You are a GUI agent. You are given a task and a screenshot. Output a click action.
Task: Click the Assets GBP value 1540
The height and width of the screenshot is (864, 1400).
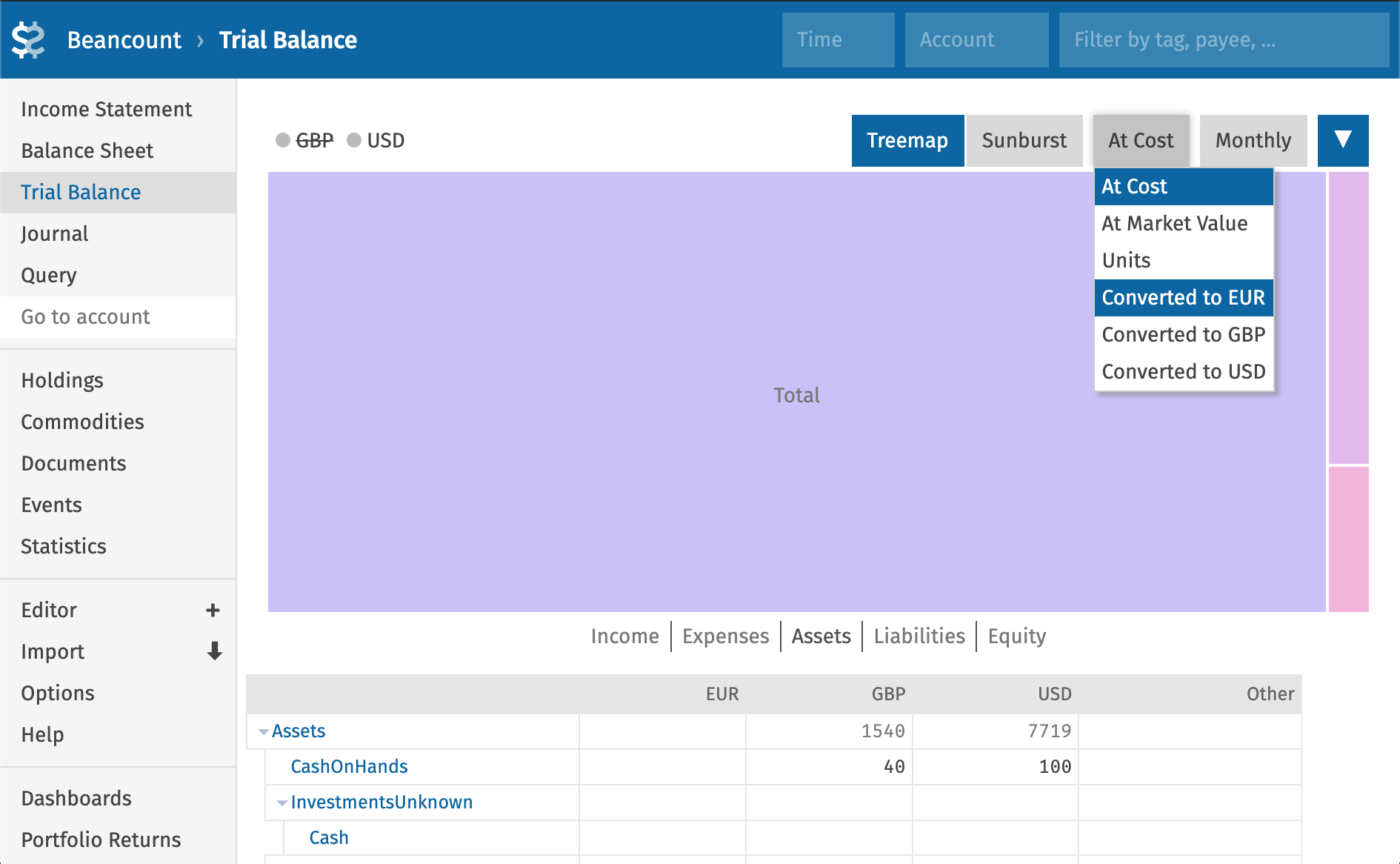click(x=883, y=731)
